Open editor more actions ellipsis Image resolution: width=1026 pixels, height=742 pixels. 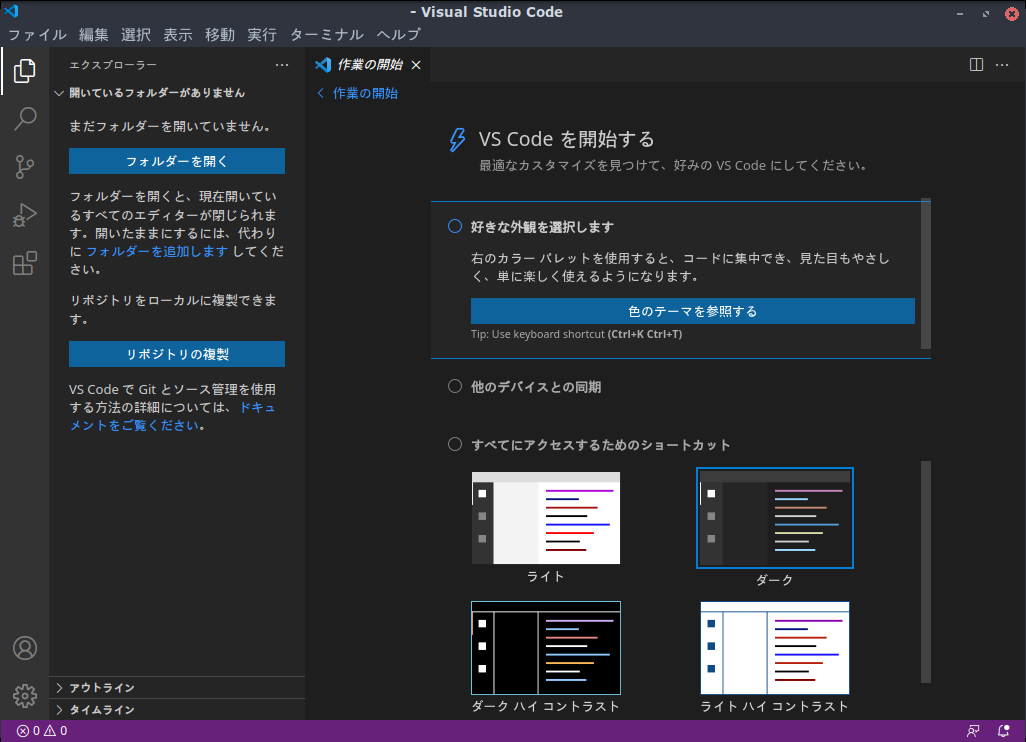click(1002, 65)
